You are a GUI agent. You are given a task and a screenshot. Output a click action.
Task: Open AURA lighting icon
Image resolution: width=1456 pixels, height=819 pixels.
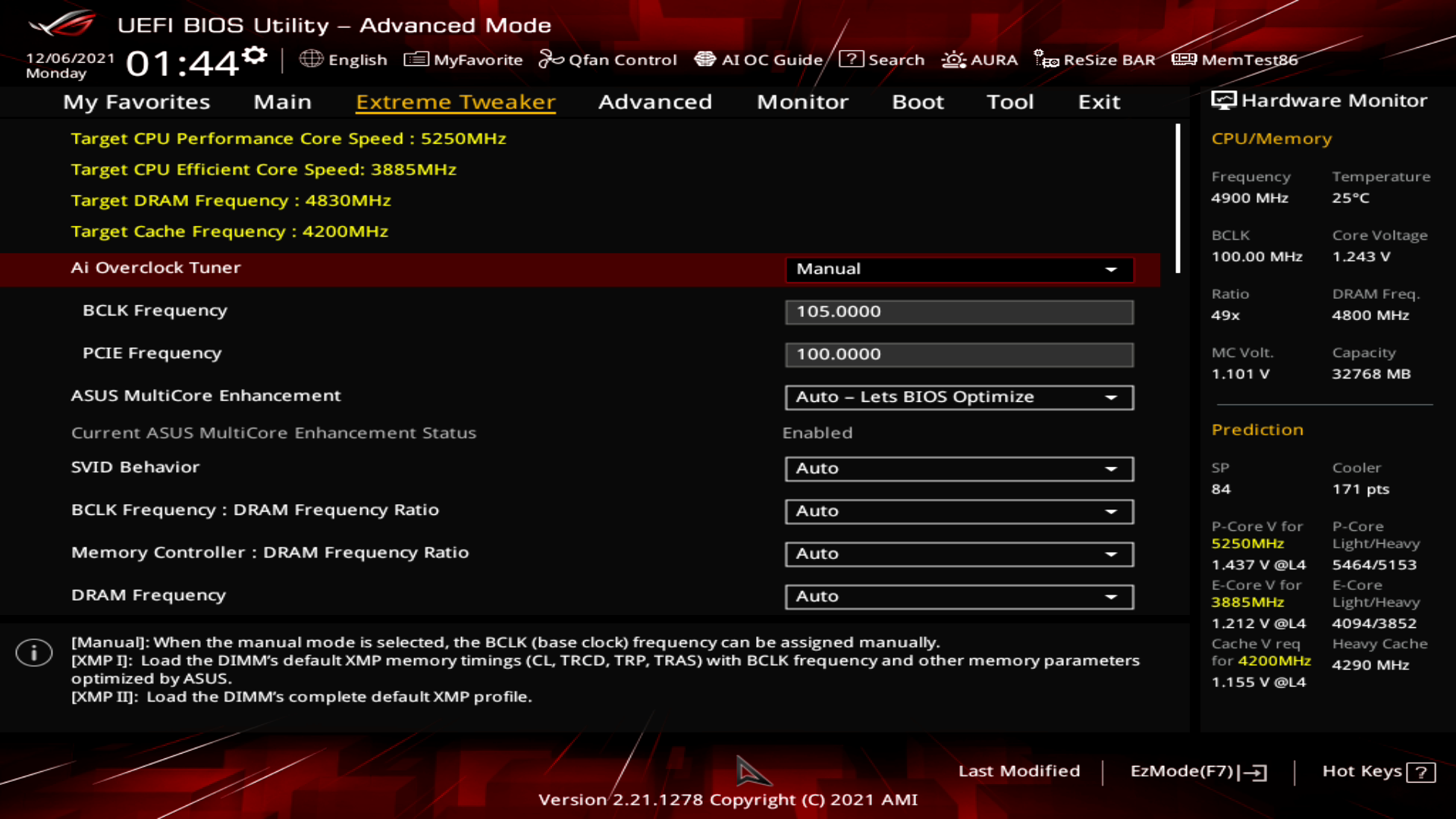click(x=953, y=59)
